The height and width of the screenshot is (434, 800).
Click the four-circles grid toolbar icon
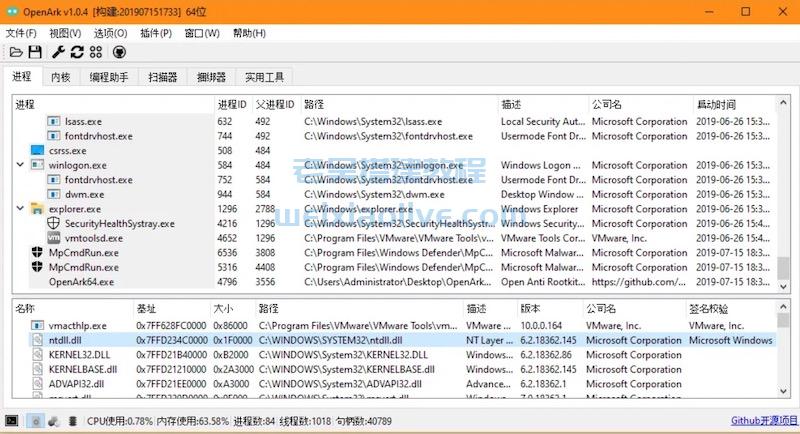tap(96, 52)
